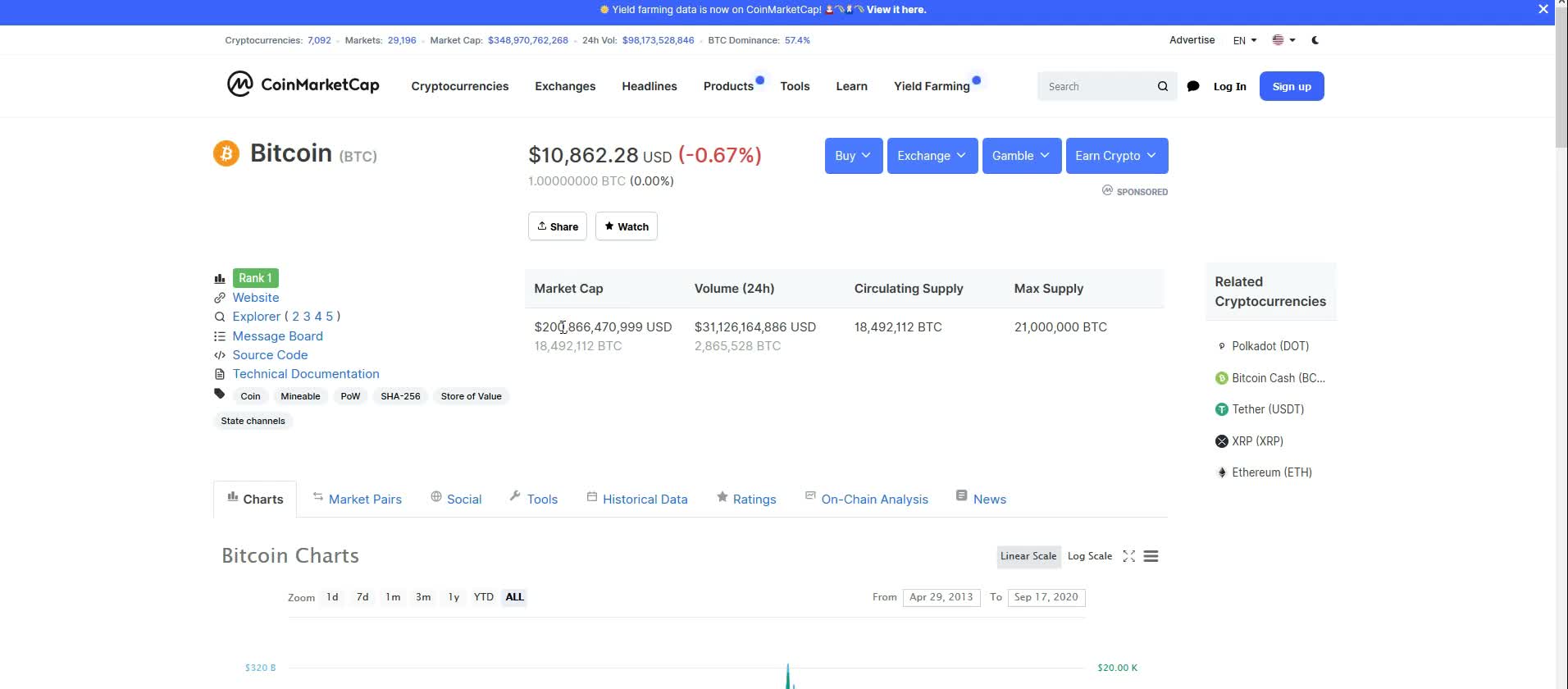The width and height of the screenshot is (1568, 689).
Task: Open the Earn Crypto dropdown
Action: coord(1116,156)
